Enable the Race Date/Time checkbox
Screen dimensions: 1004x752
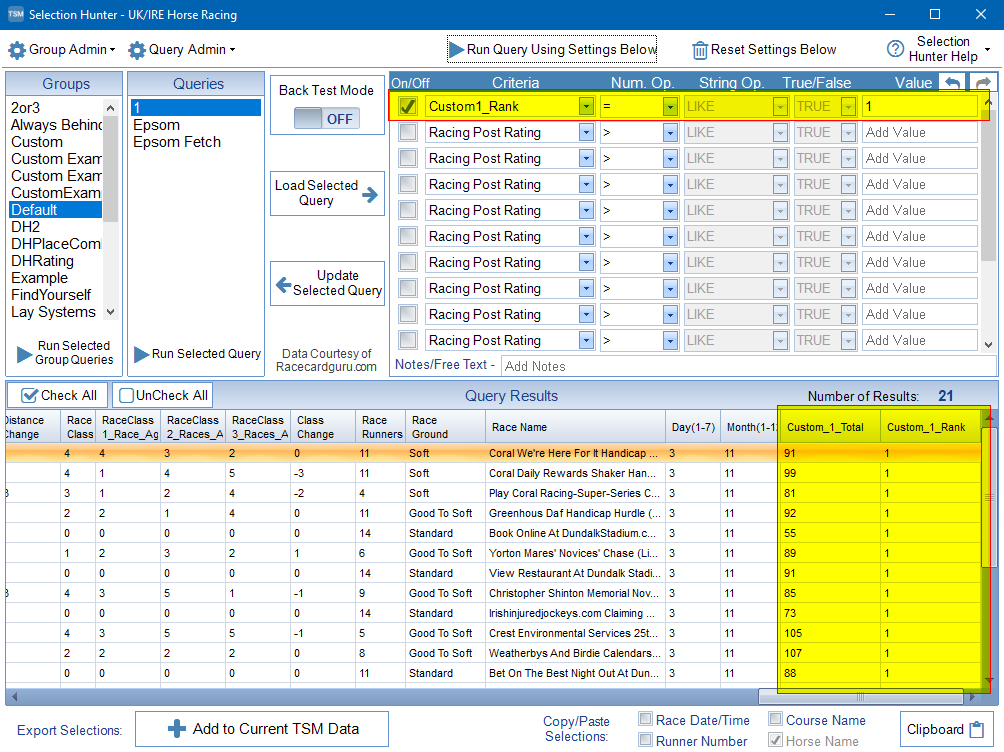point(646,719)
